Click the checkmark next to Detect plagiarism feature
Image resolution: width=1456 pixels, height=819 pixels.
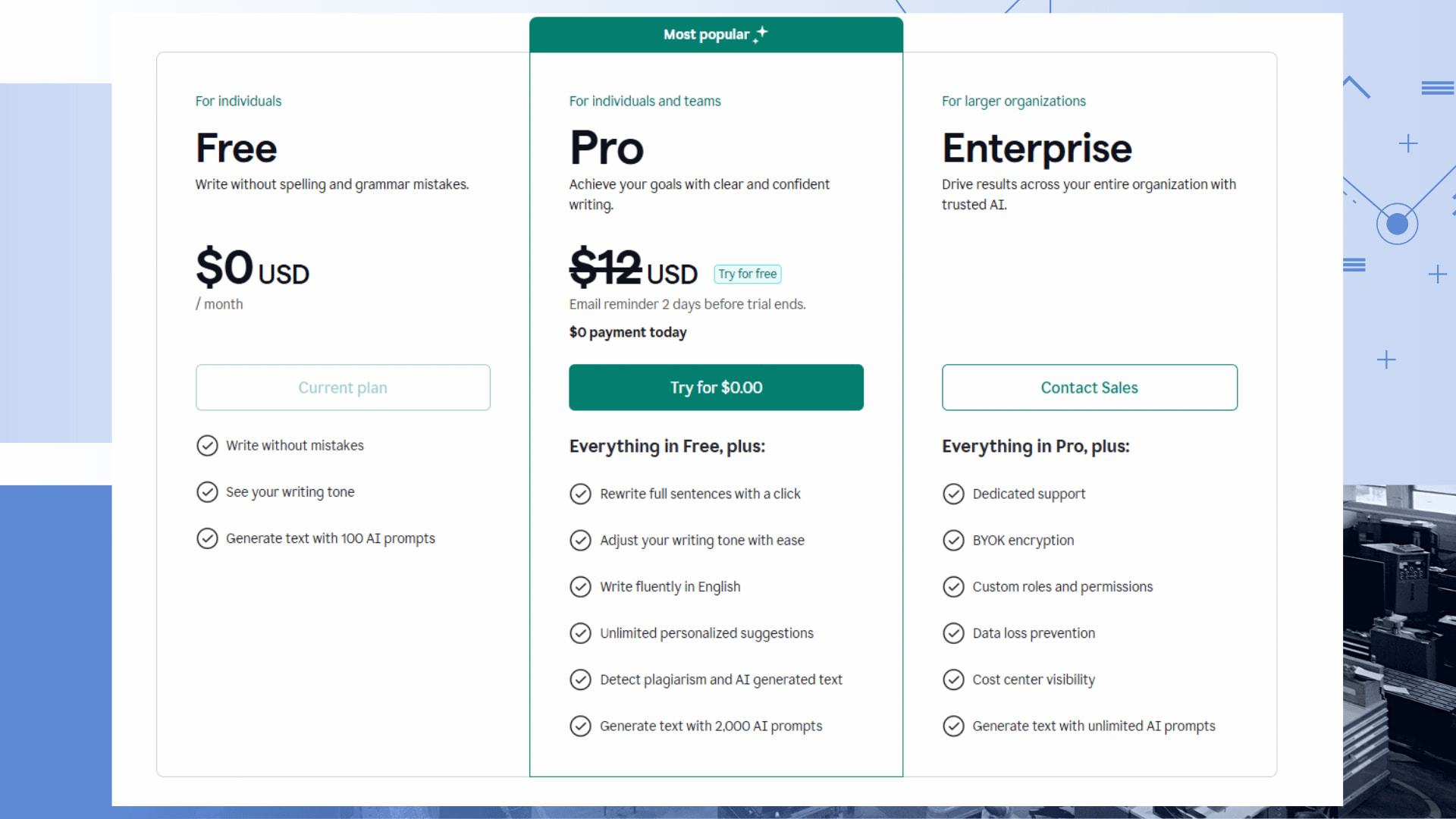581,679
